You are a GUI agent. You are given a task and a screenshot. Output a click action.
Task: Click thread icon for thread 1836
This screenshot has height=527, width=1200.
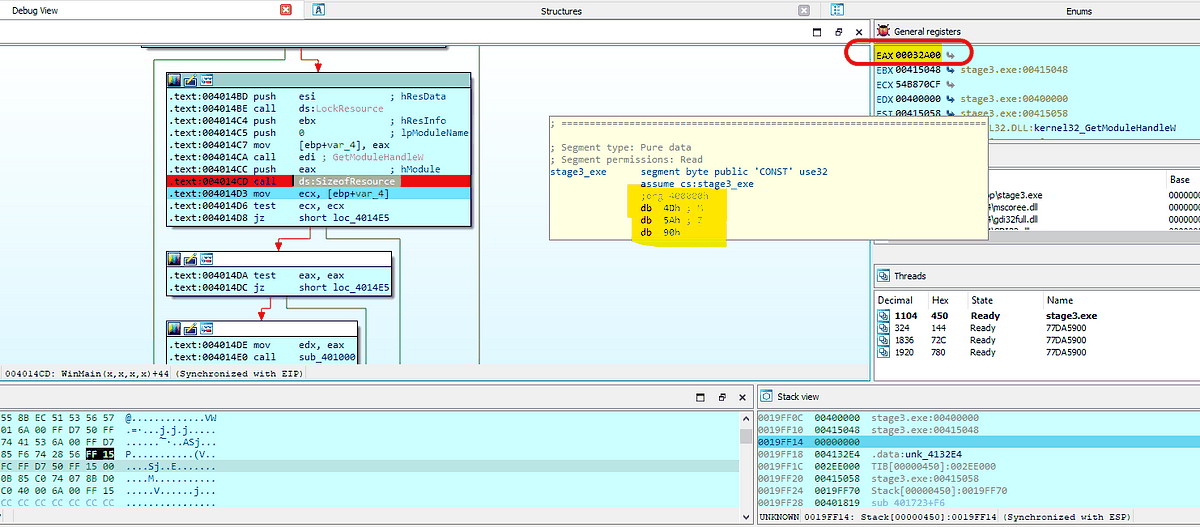883,340
